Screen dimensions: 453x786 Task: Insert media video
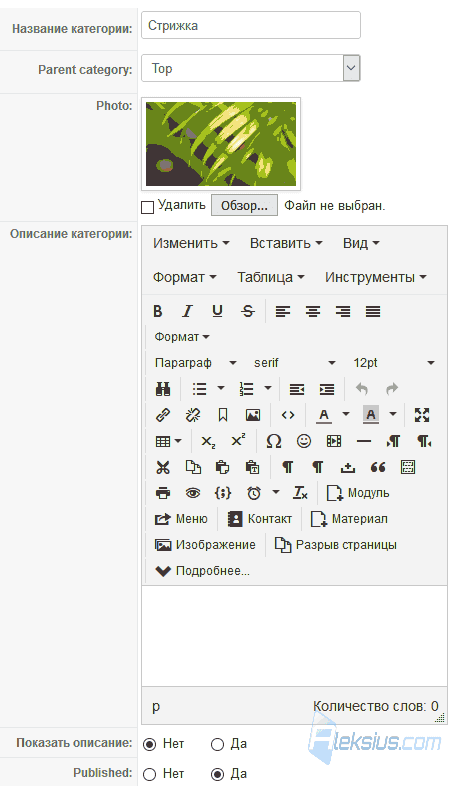click(x=334, y=442)
